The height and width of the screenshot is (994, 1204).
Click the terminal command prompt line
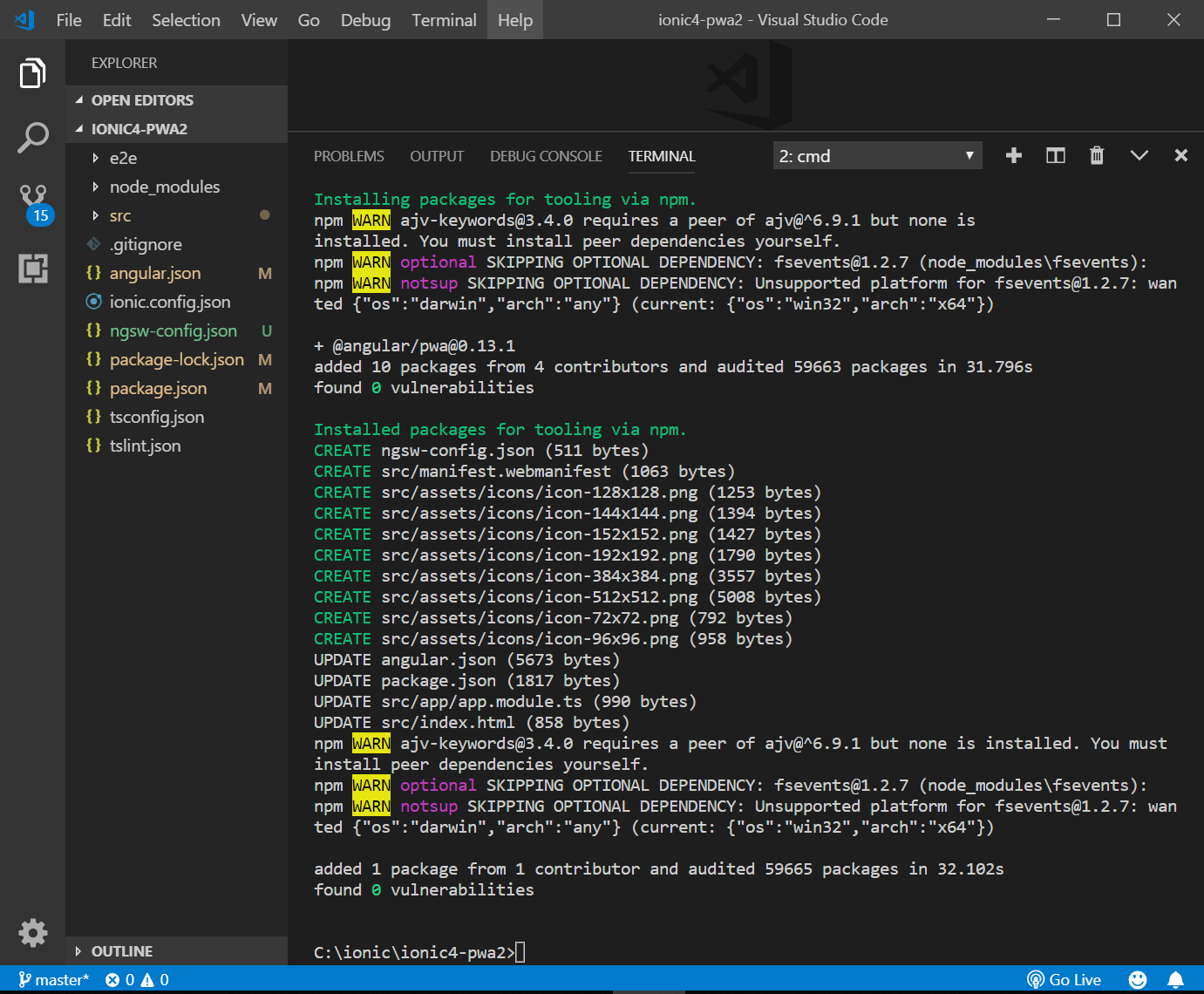(419, 952)
